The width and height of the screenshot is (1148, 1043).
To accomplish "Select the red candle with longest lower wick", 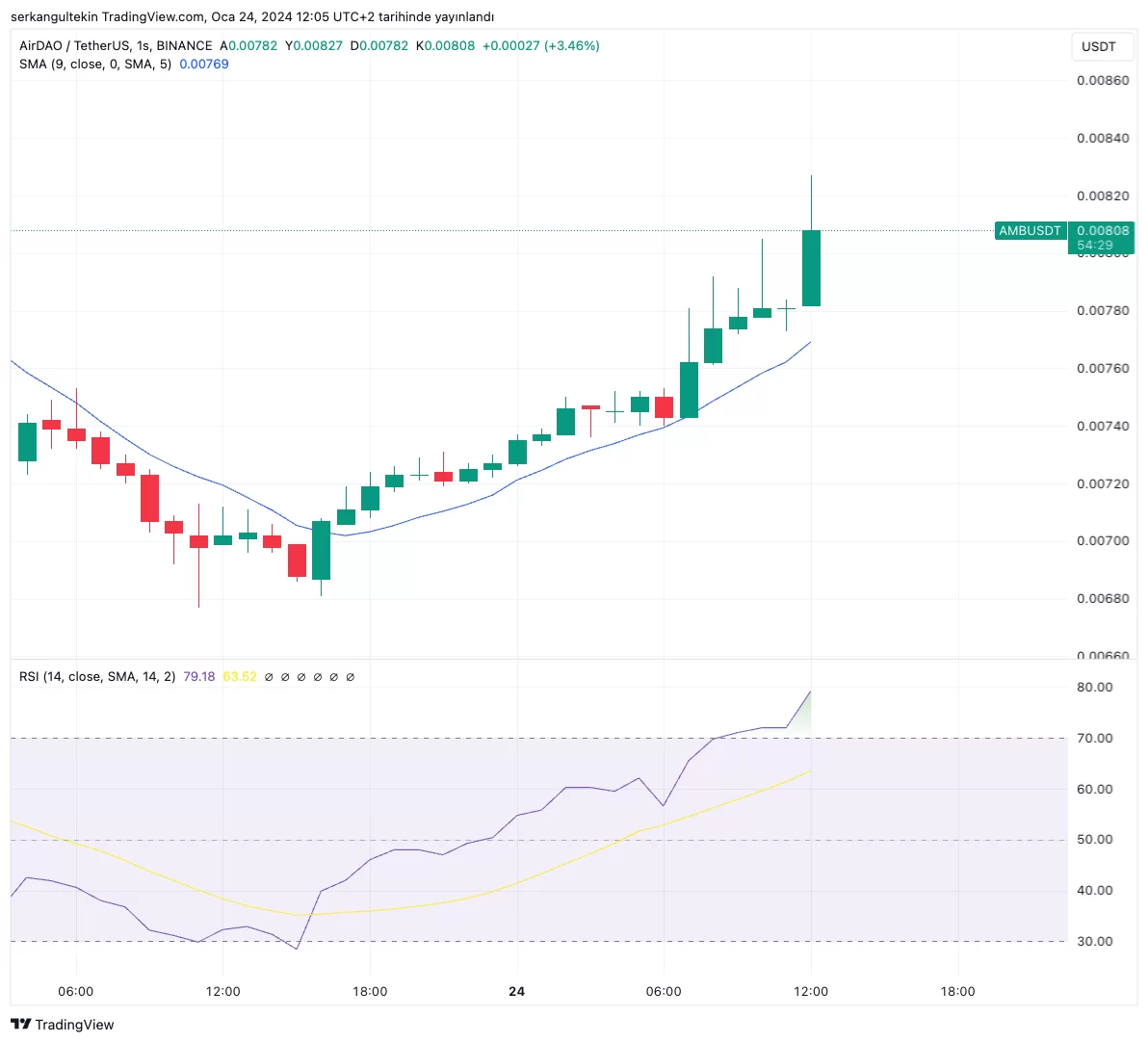I will pos(198,541).
